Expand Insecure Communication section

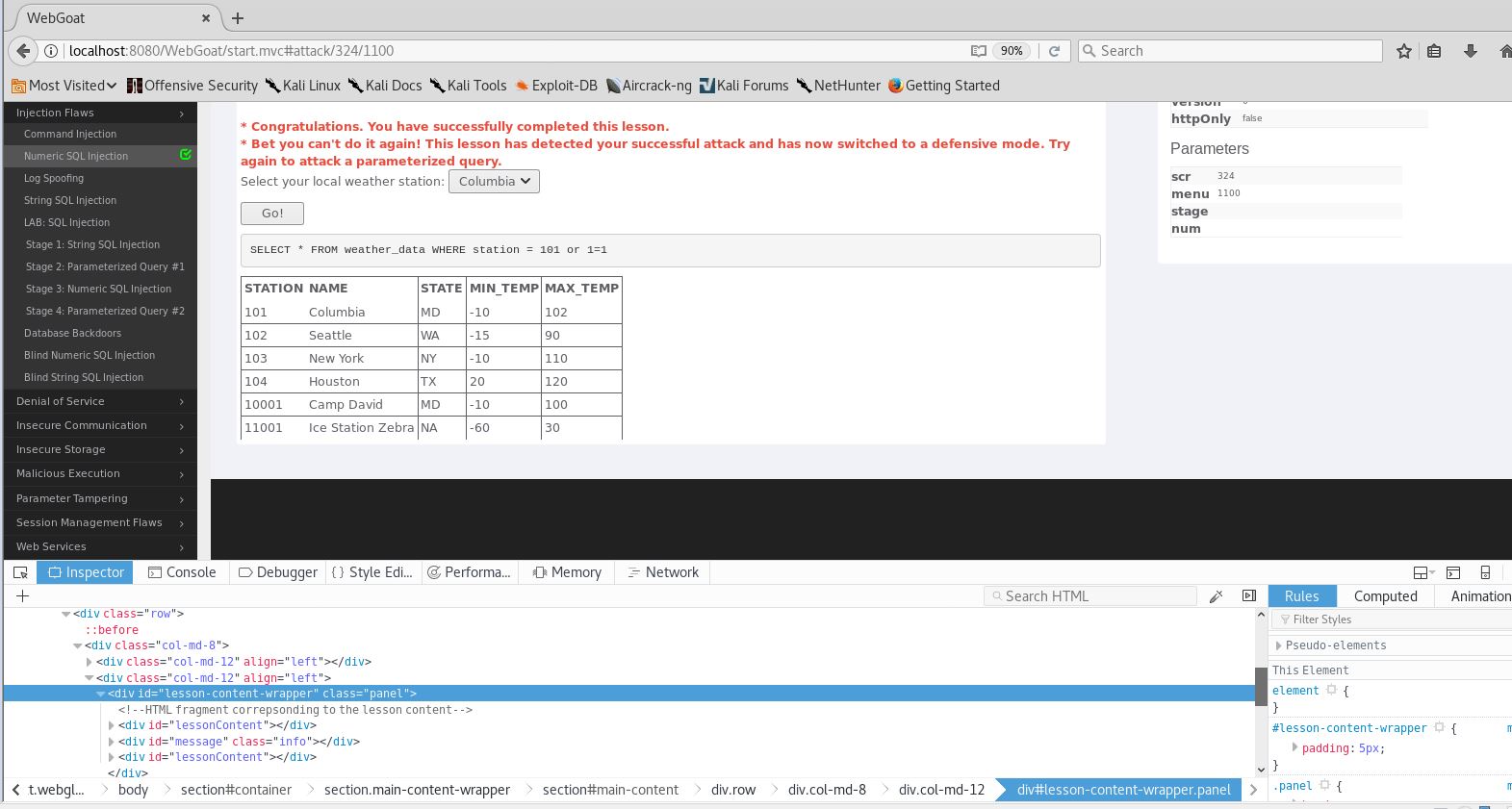(x=99, y=425)
